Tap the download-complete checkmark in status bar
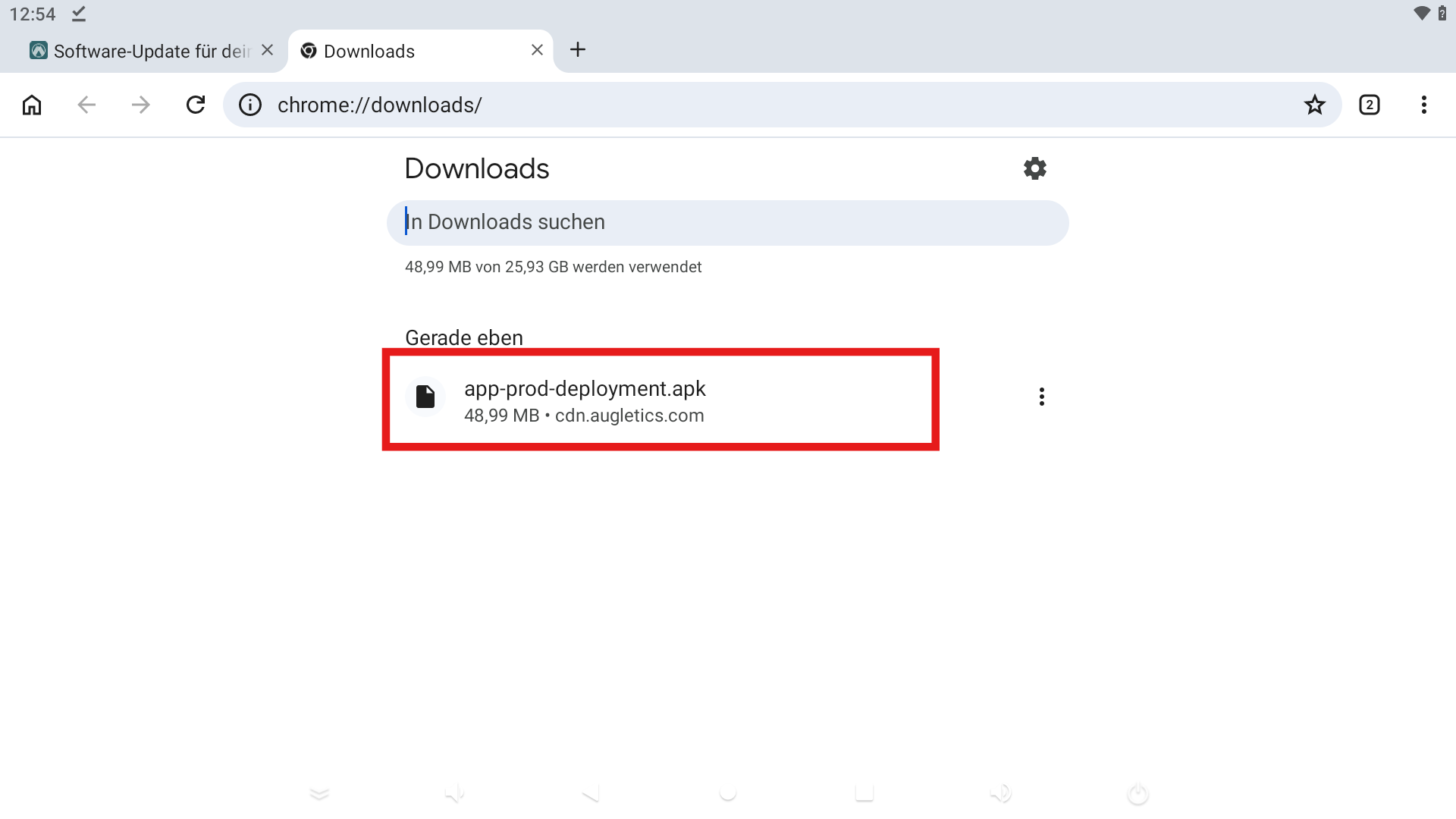1456x819 pixels. click(x=79, y=14)
